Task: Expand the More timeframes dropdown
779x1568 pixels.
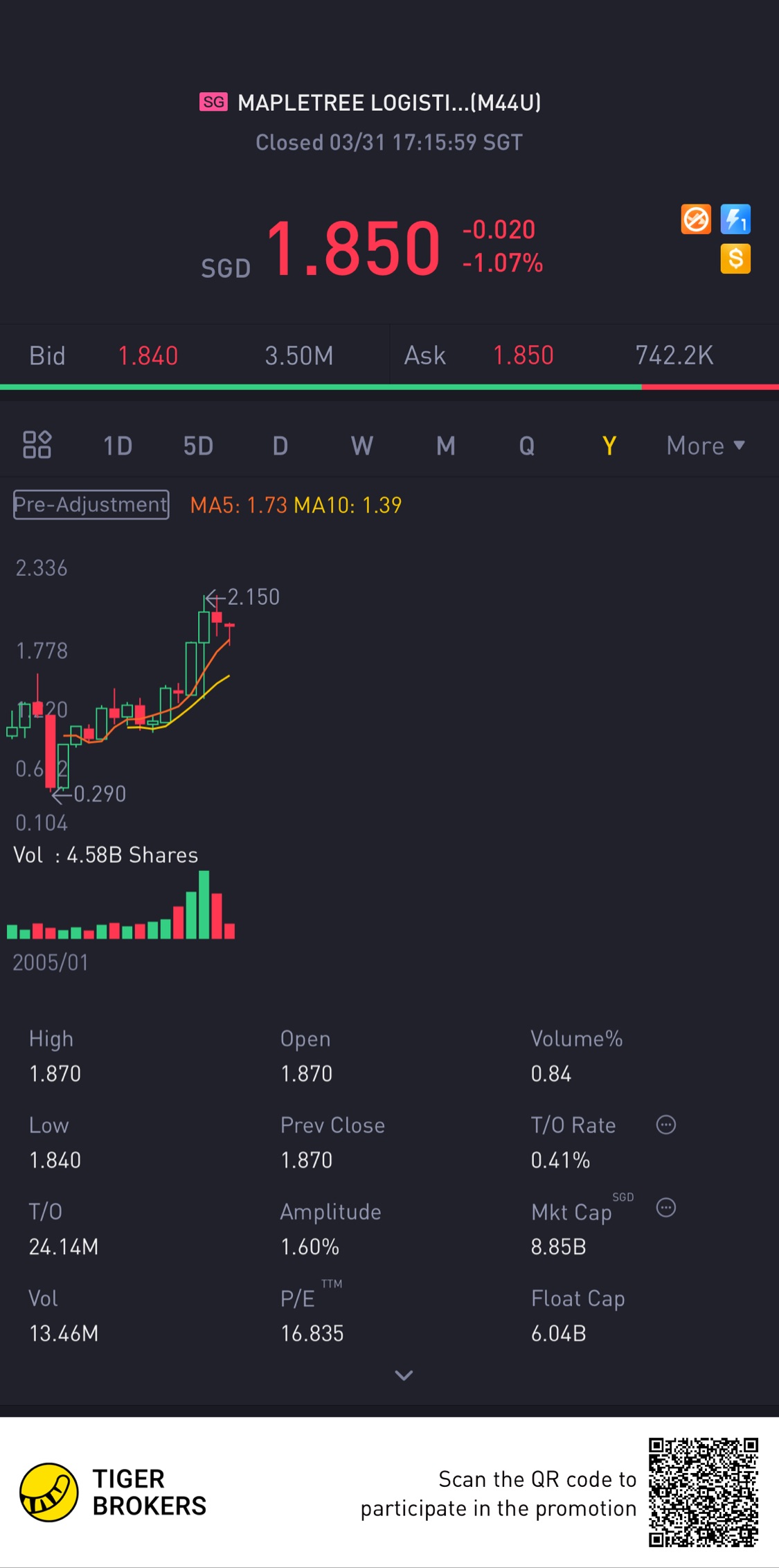Action: tap(705, 446)
